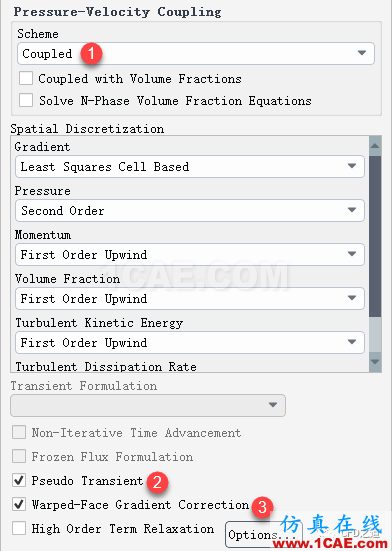This screenshot has height=551, width=392.
Task: Click the scroll-up arrow in Spatial Discretization
Action: [x=375, y=145]
